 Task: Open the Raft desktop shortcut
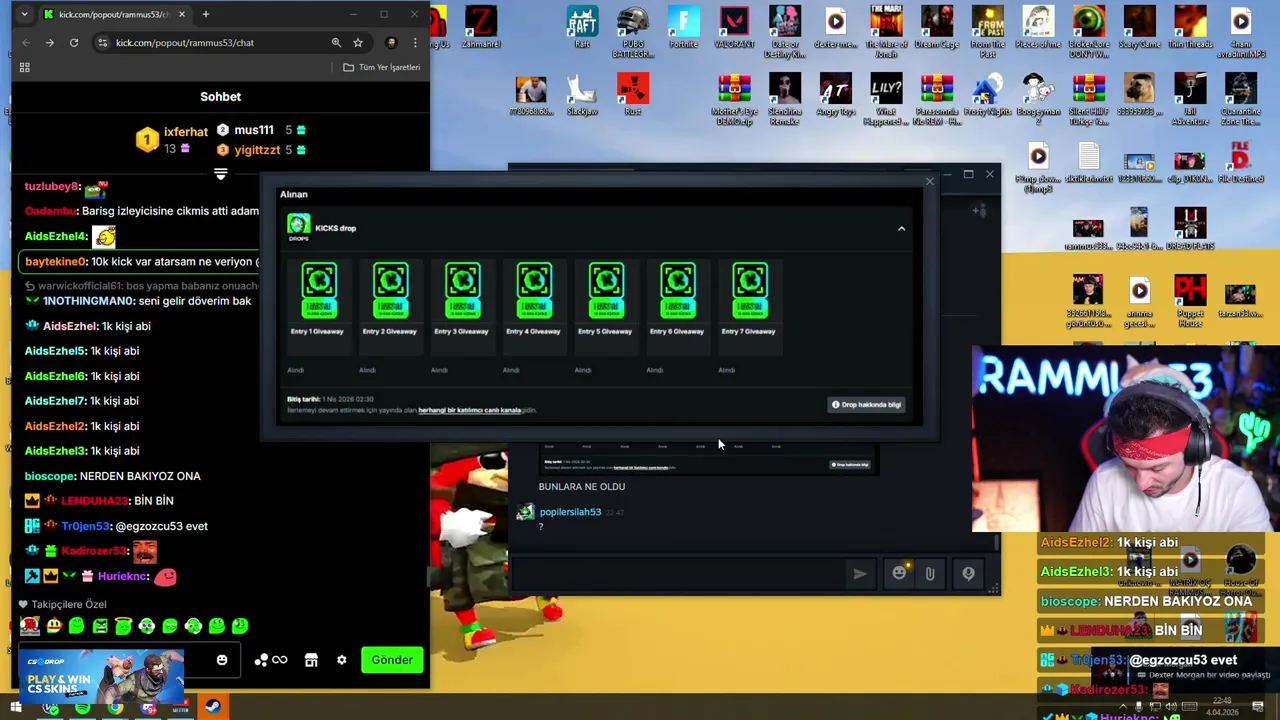582,27
